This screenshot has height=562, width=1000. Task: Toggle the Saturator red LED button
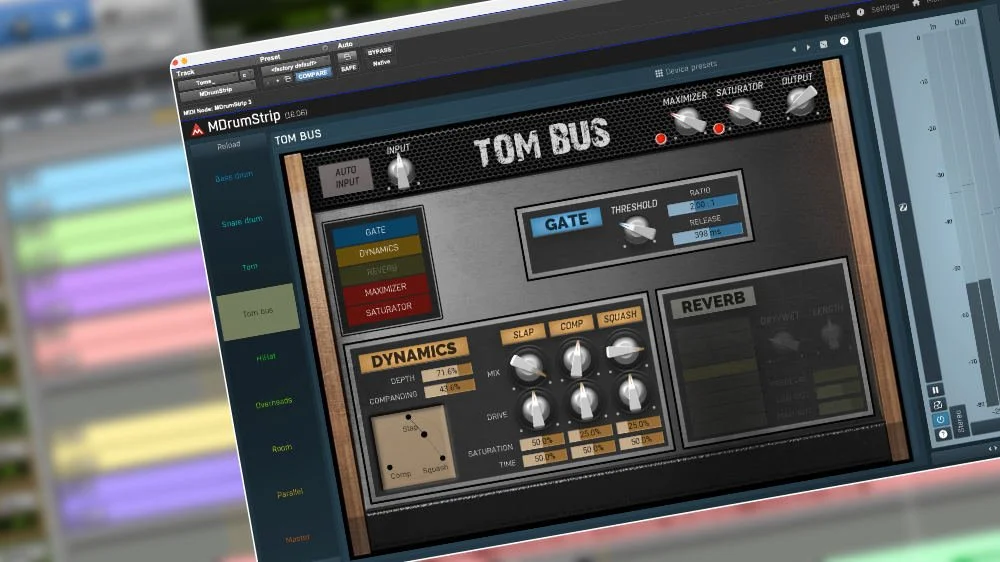coord(719,129)
